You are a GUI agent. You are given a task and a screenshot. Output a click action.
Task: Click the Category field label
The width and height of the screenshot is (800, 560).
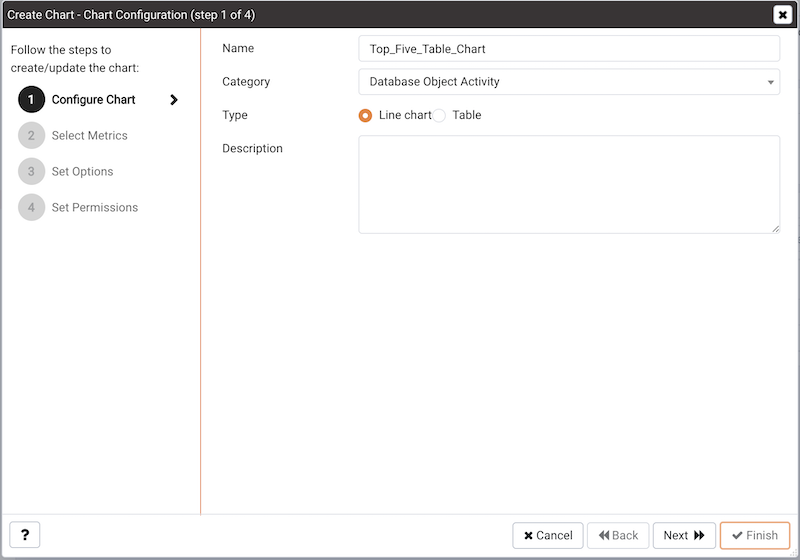click(x=246, y=82)
